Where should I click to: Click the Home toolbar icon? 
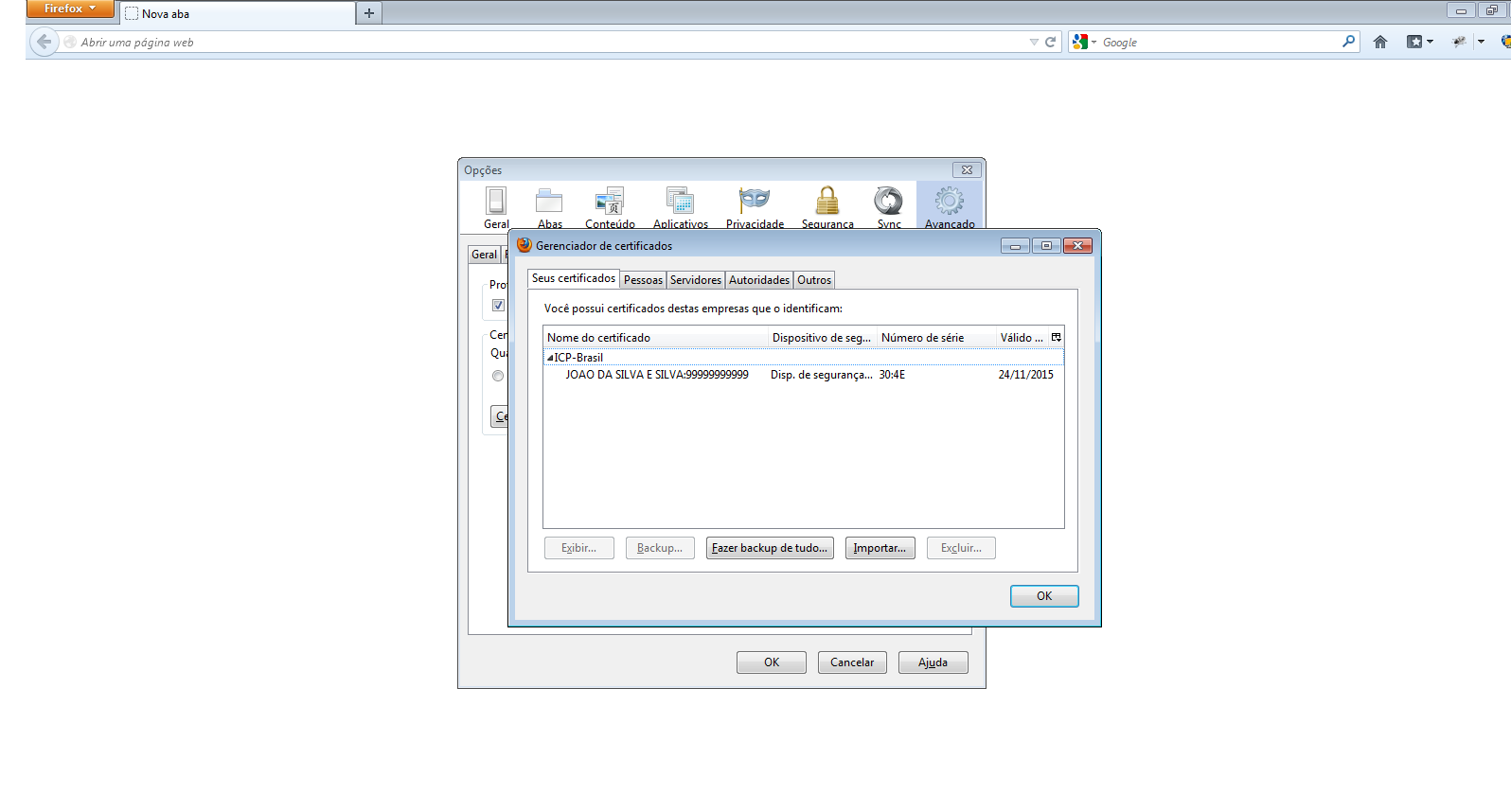coord(1380,42)
